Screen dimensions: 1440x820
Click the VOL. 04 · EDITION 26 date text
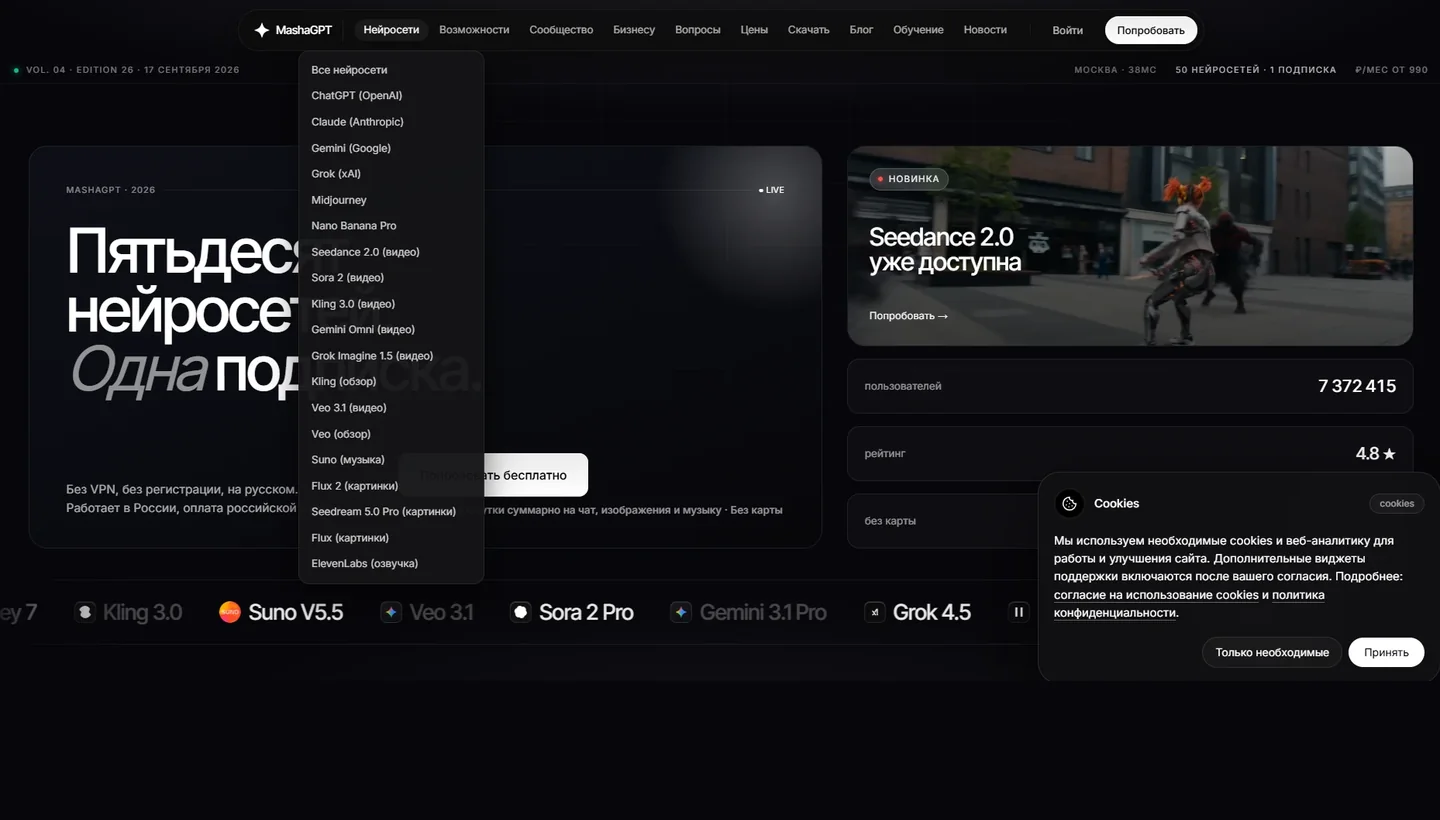coord(133,70)
